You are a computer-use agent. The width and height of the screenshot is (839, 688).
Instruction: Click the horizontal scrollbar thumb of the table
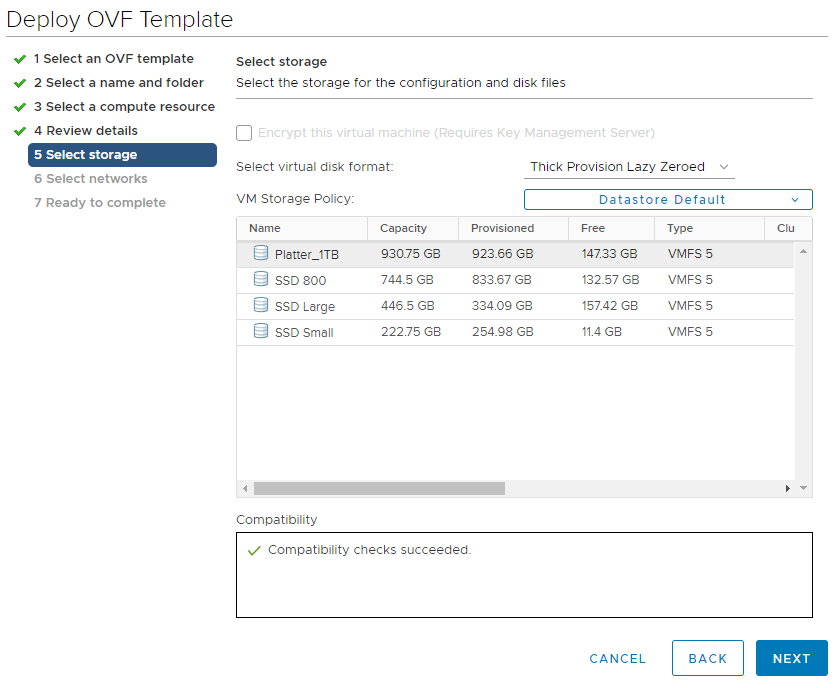pos(379,488)
